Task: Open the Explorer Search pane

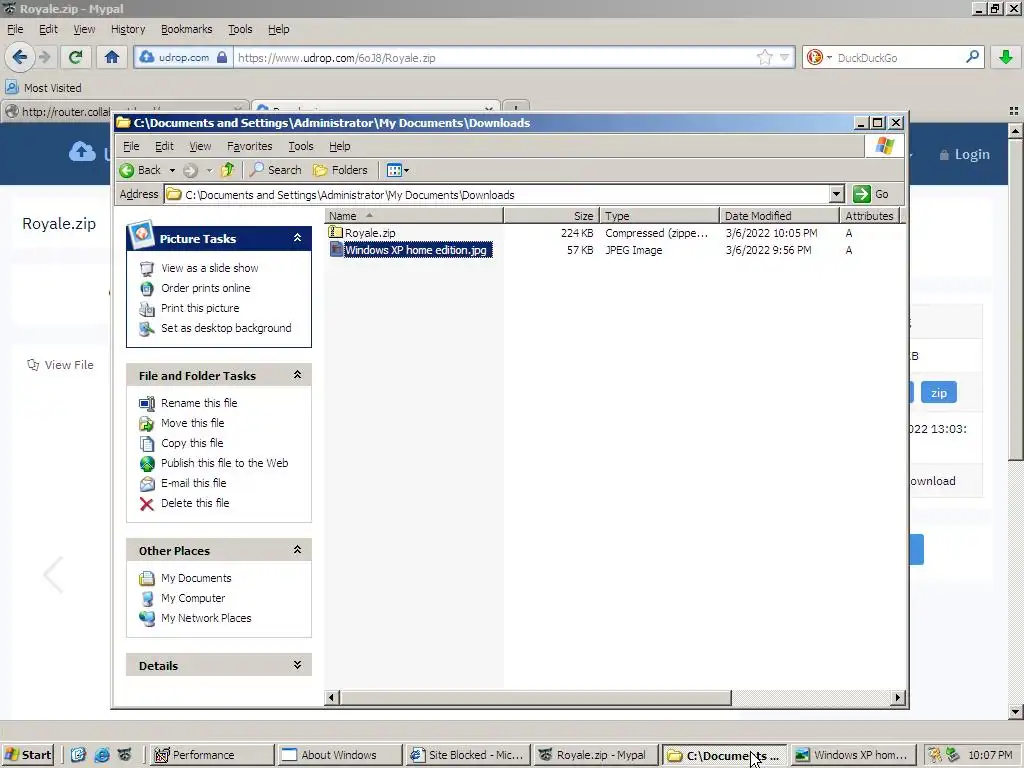Action: 276,170
